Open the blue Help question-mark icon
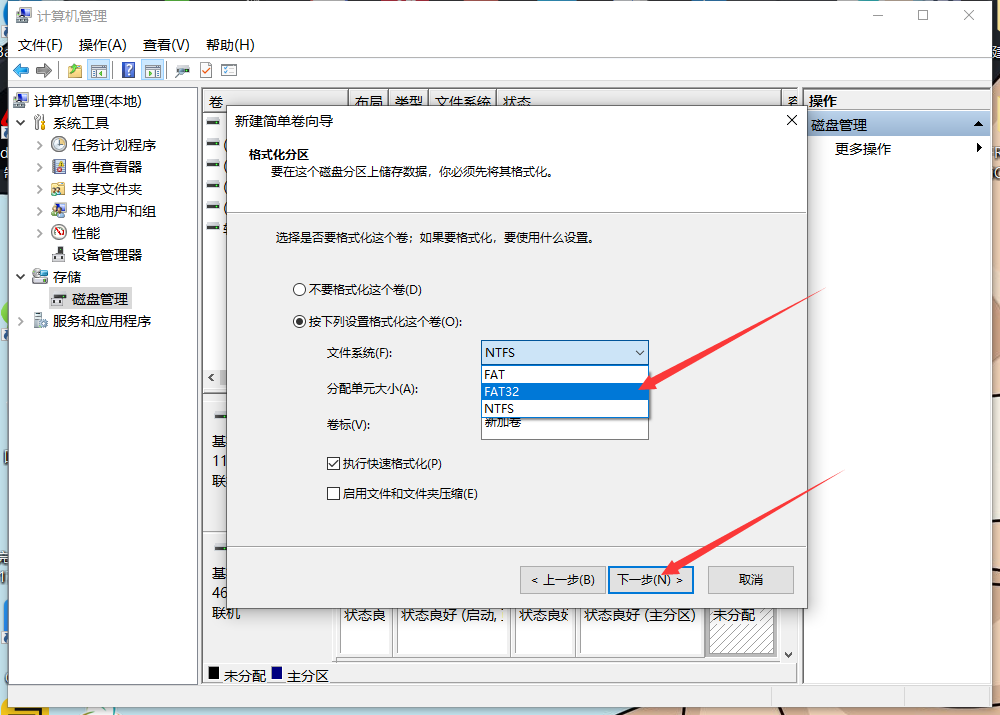This screenshot has height=715, width=1000. (x=128, y=70)
